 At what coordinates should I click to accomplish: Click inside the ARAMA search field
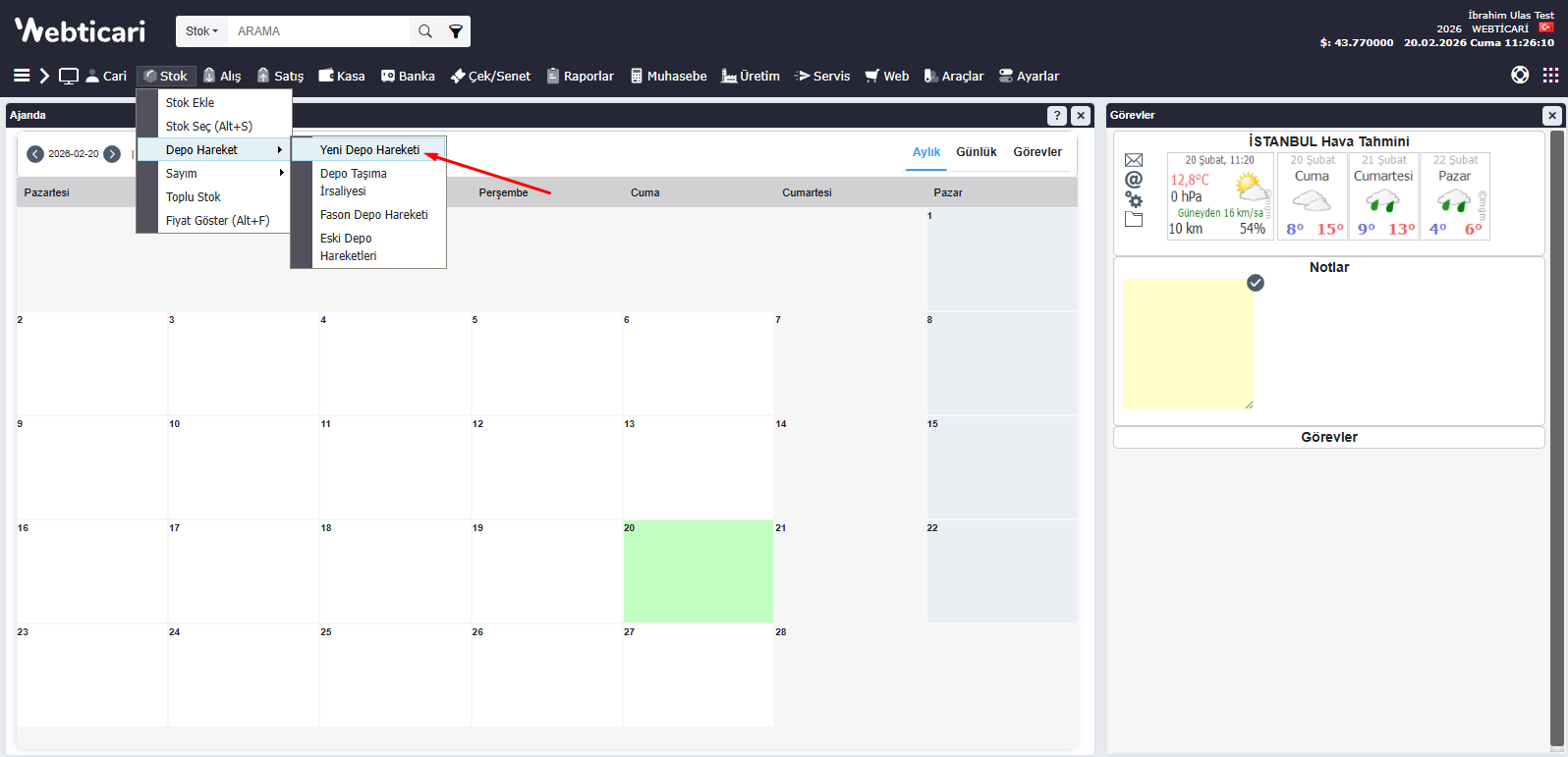pyautogui.click(x=317, y=31)
